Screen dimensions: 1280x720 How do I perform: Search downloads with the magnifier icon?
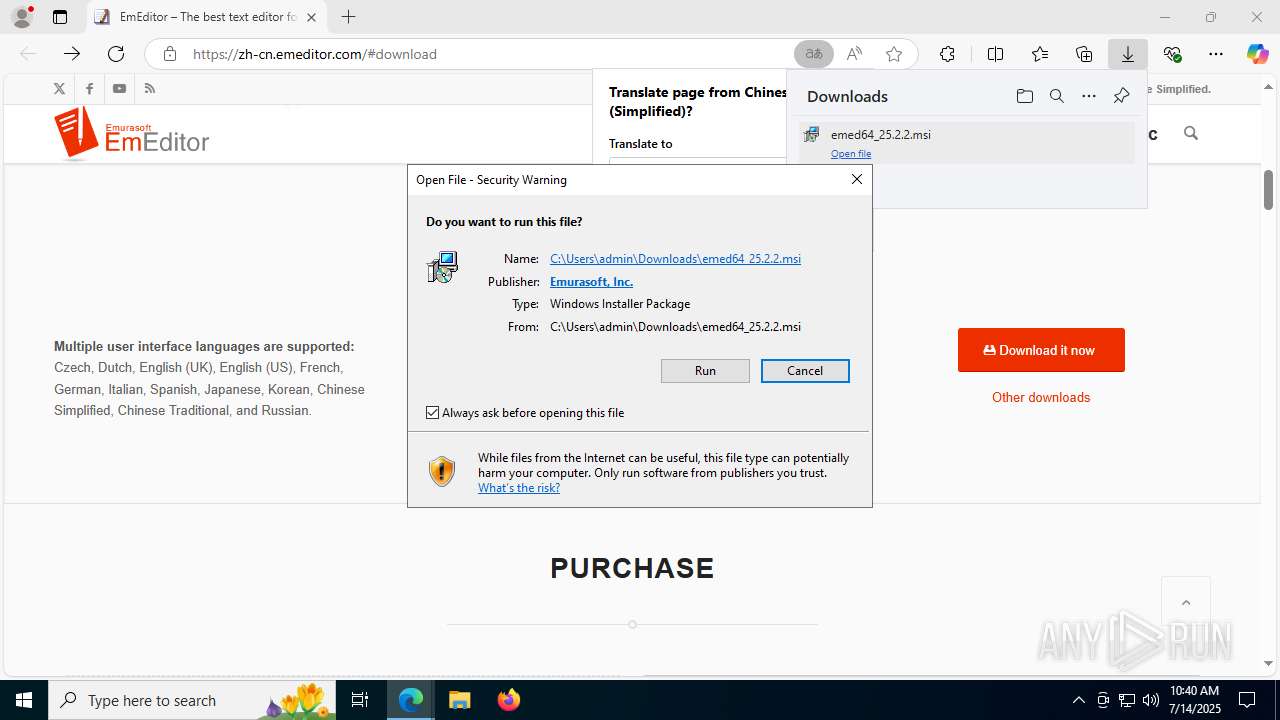pos(1056,96)
